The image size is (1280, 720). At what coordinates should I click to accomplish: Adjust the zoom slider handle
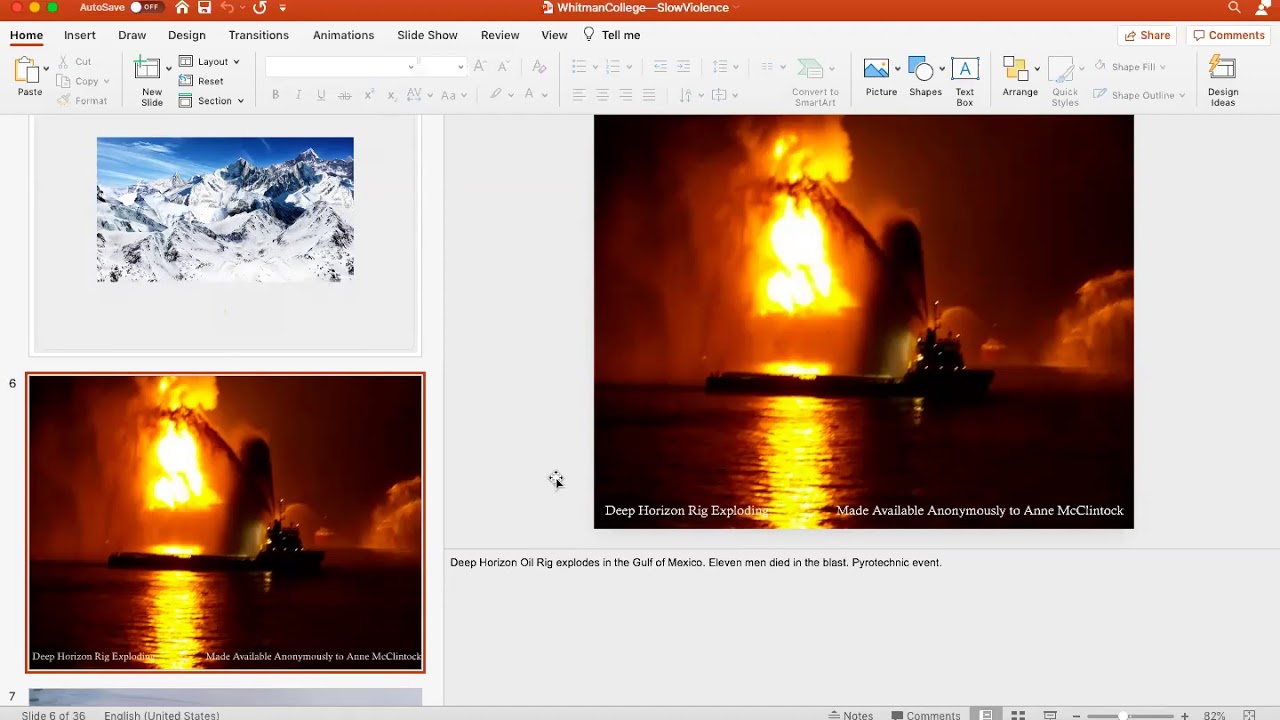pos(1123,715)
